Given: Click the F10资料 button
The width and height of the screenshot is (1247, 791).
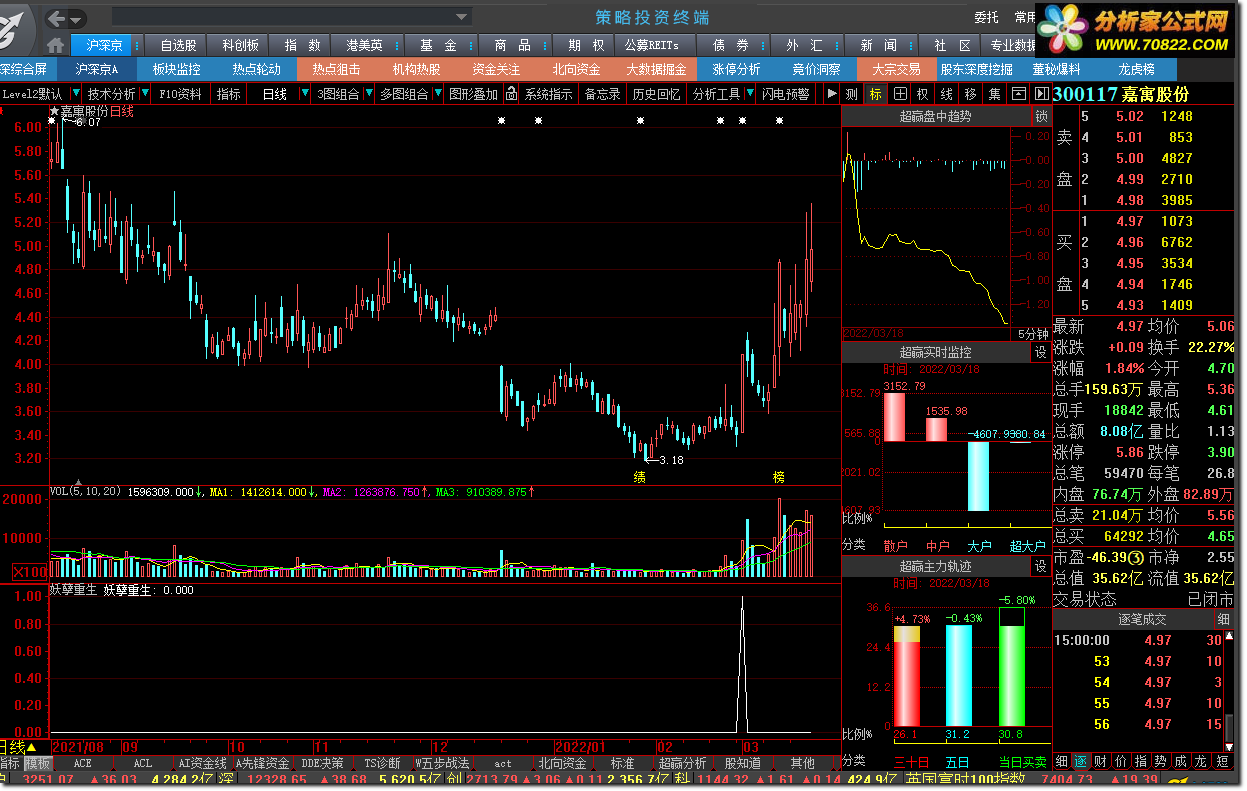Looking at the screenshot, I should (181, 94).
